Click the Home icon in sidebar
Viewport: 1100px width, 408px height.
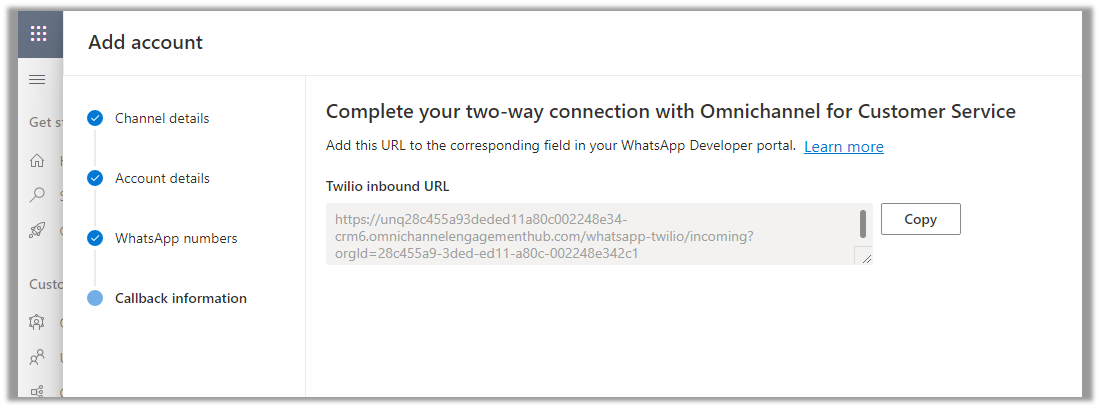click(38, 160)
